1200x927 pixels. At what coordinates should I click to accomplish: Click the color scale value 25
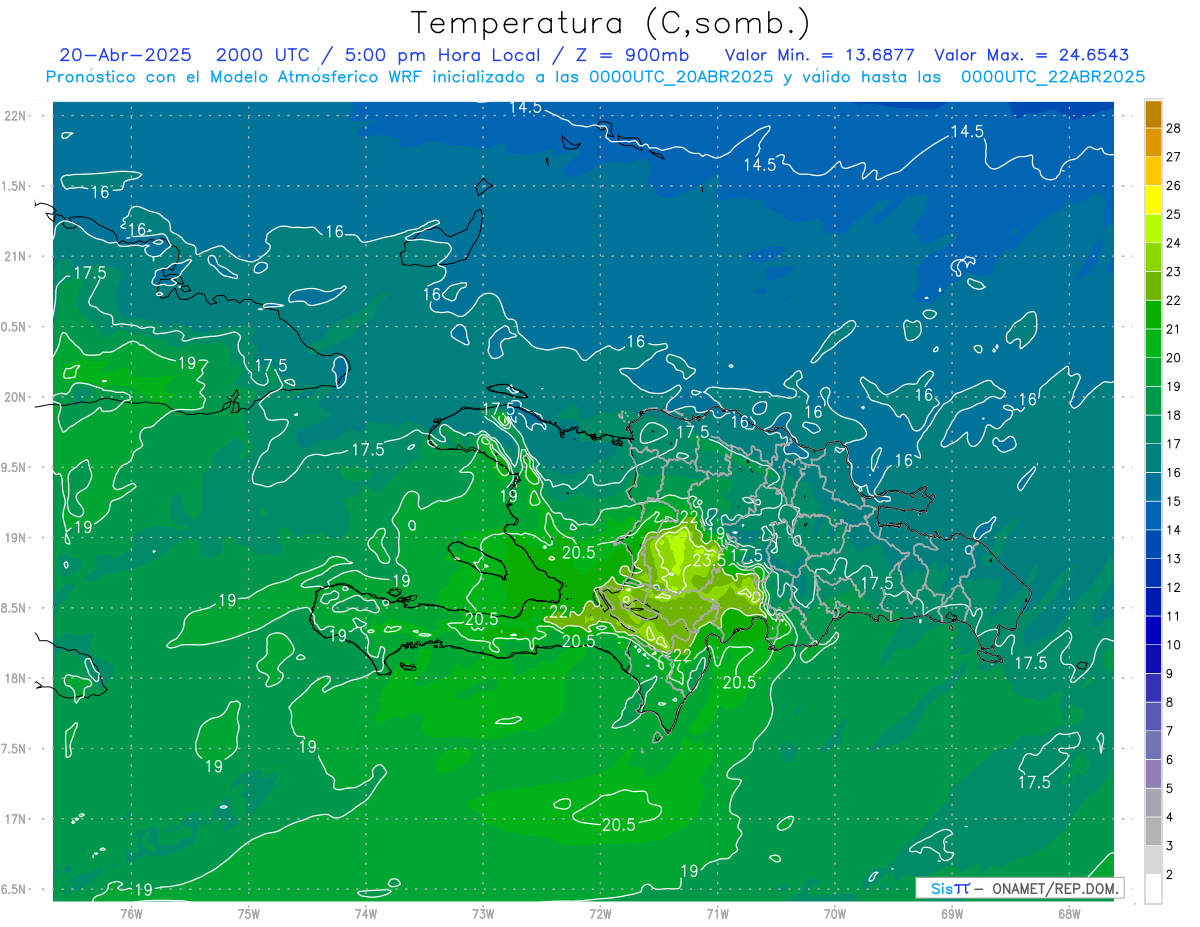point(1174,214)
